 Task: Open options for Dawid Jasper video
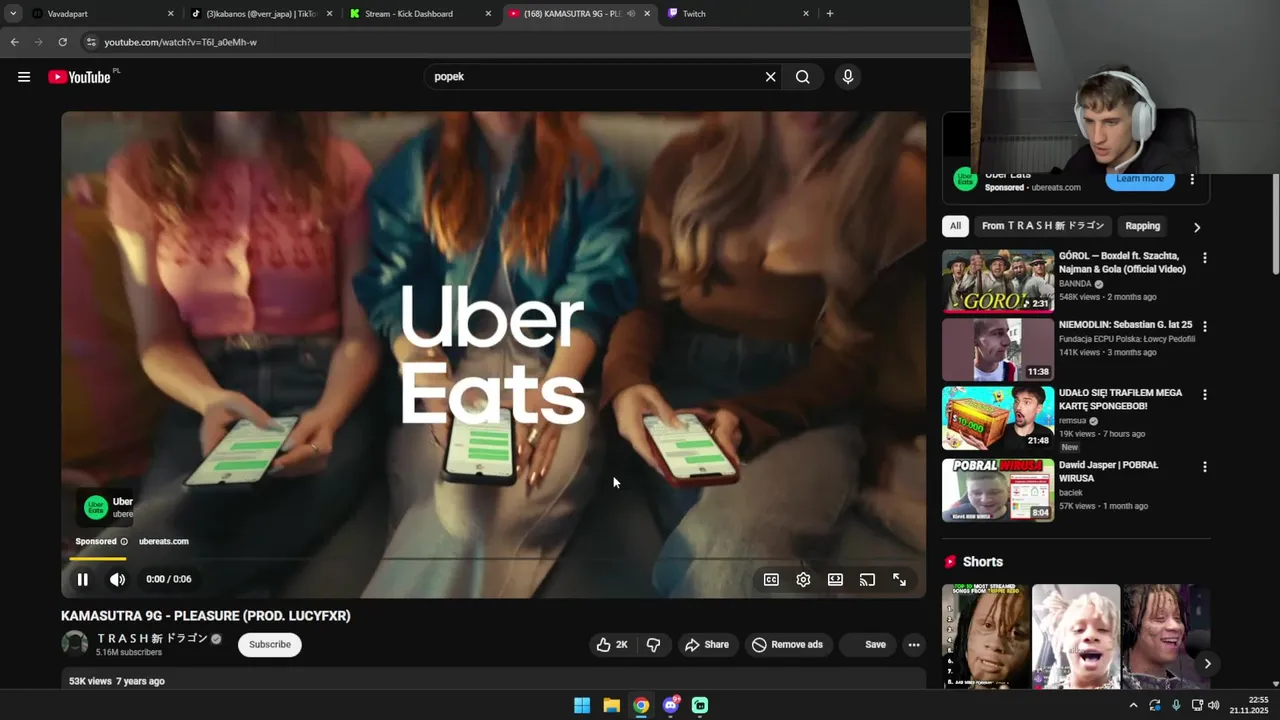pos(1204,467)
